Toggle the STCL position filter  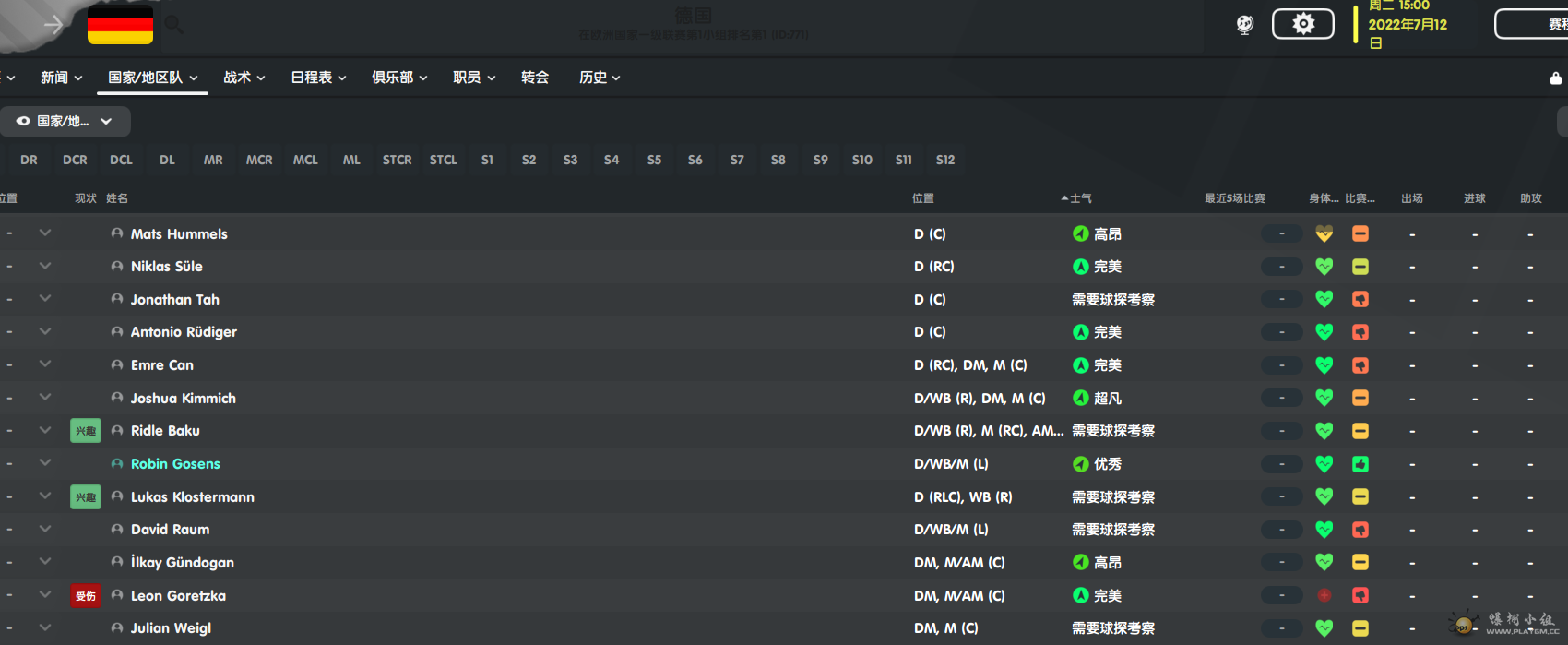[x=443, y=160]
